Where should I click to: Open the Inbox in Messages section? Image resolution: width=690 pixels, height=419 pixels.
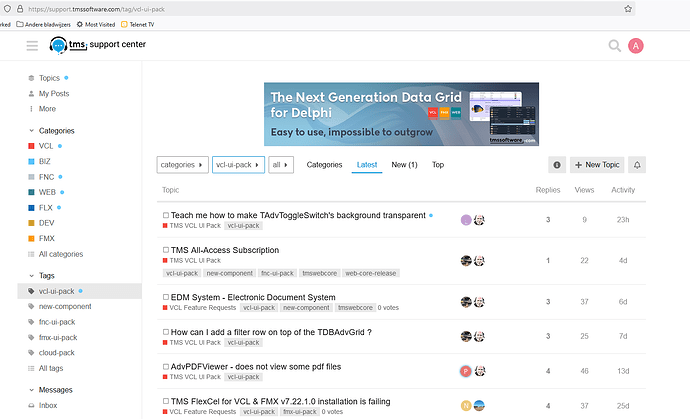click(x=48, y=405)
